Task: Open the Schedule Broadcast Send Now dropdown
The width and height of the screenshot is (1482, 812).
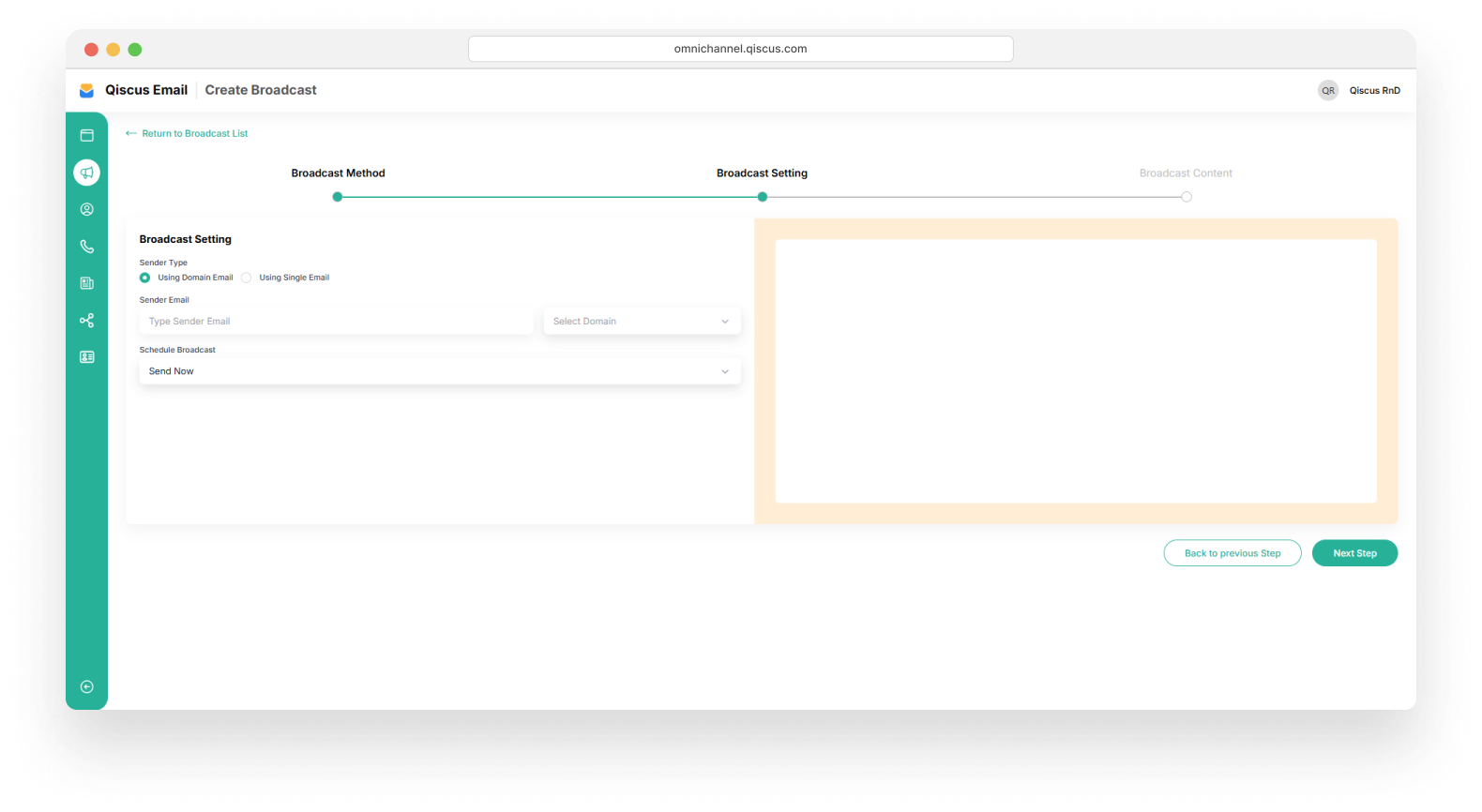Action: [x=440, y=371]
